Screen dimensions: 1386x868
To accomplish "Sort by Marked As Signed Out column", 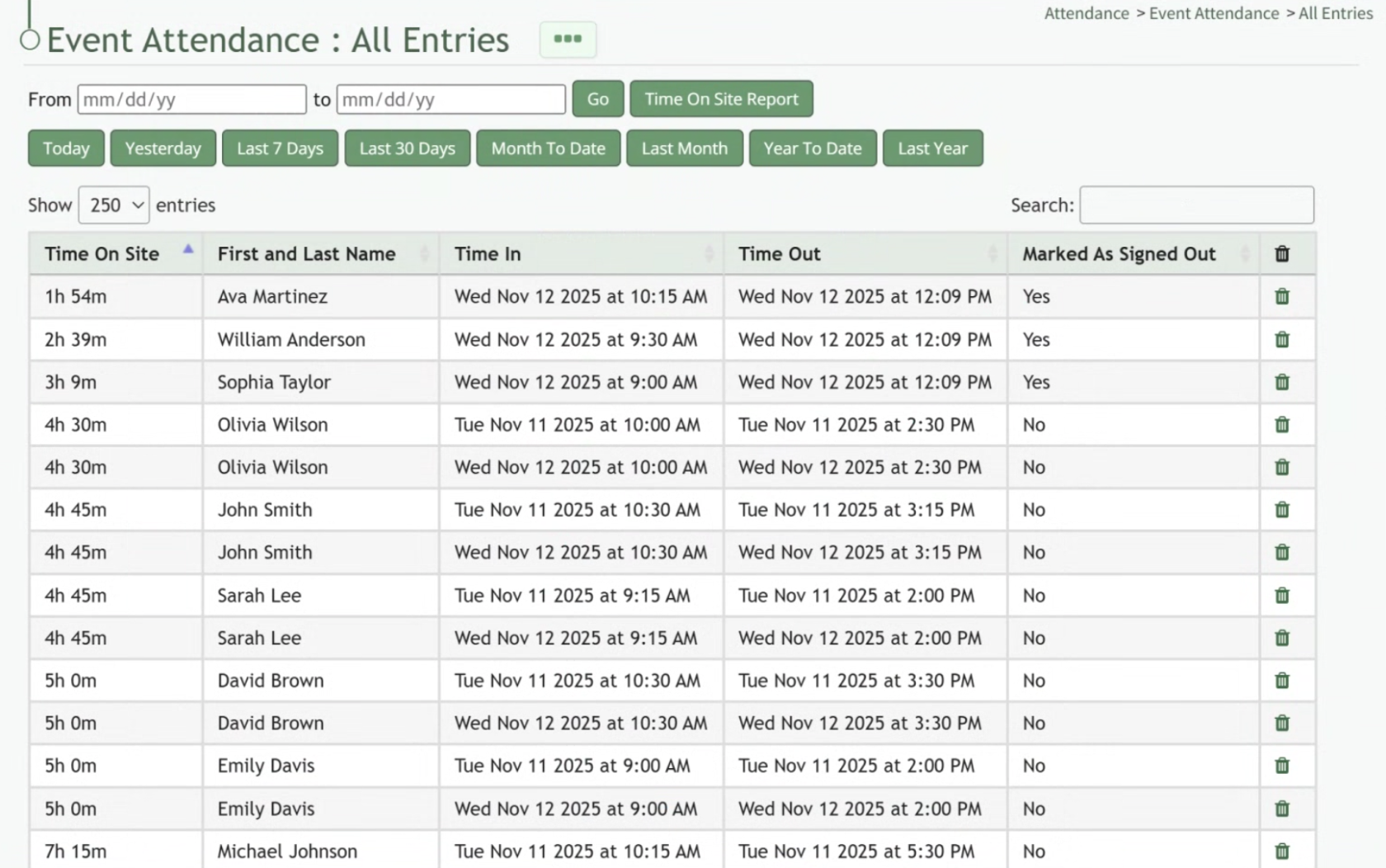I will (1134, 253).
